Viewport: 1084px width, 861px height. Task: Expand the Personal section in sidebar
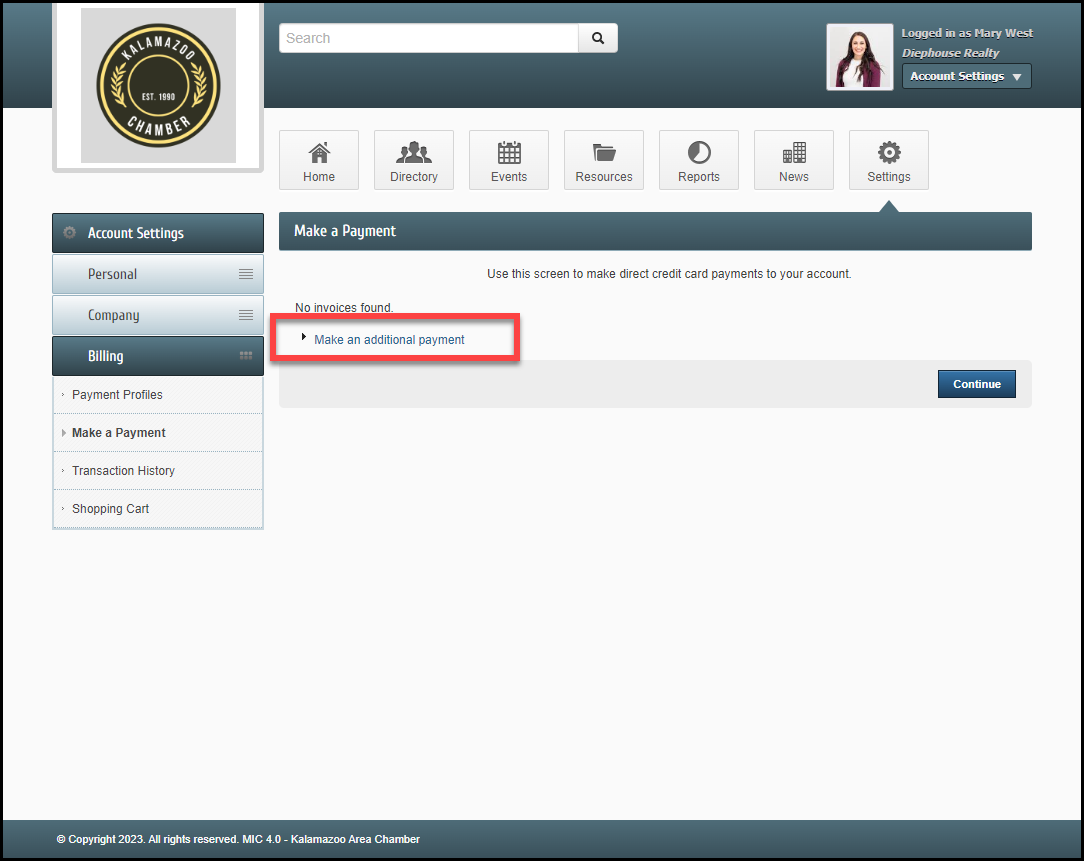pos(158,274)
